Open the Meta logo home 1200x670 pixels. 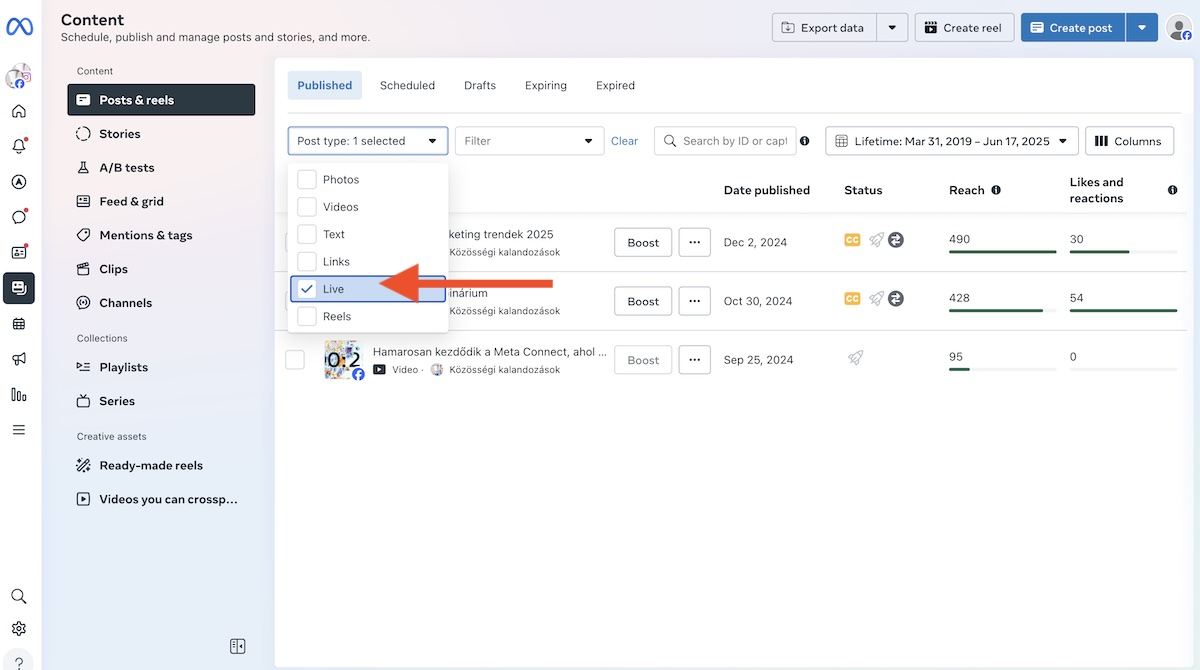pyautogui.click(x=19, y=27)
